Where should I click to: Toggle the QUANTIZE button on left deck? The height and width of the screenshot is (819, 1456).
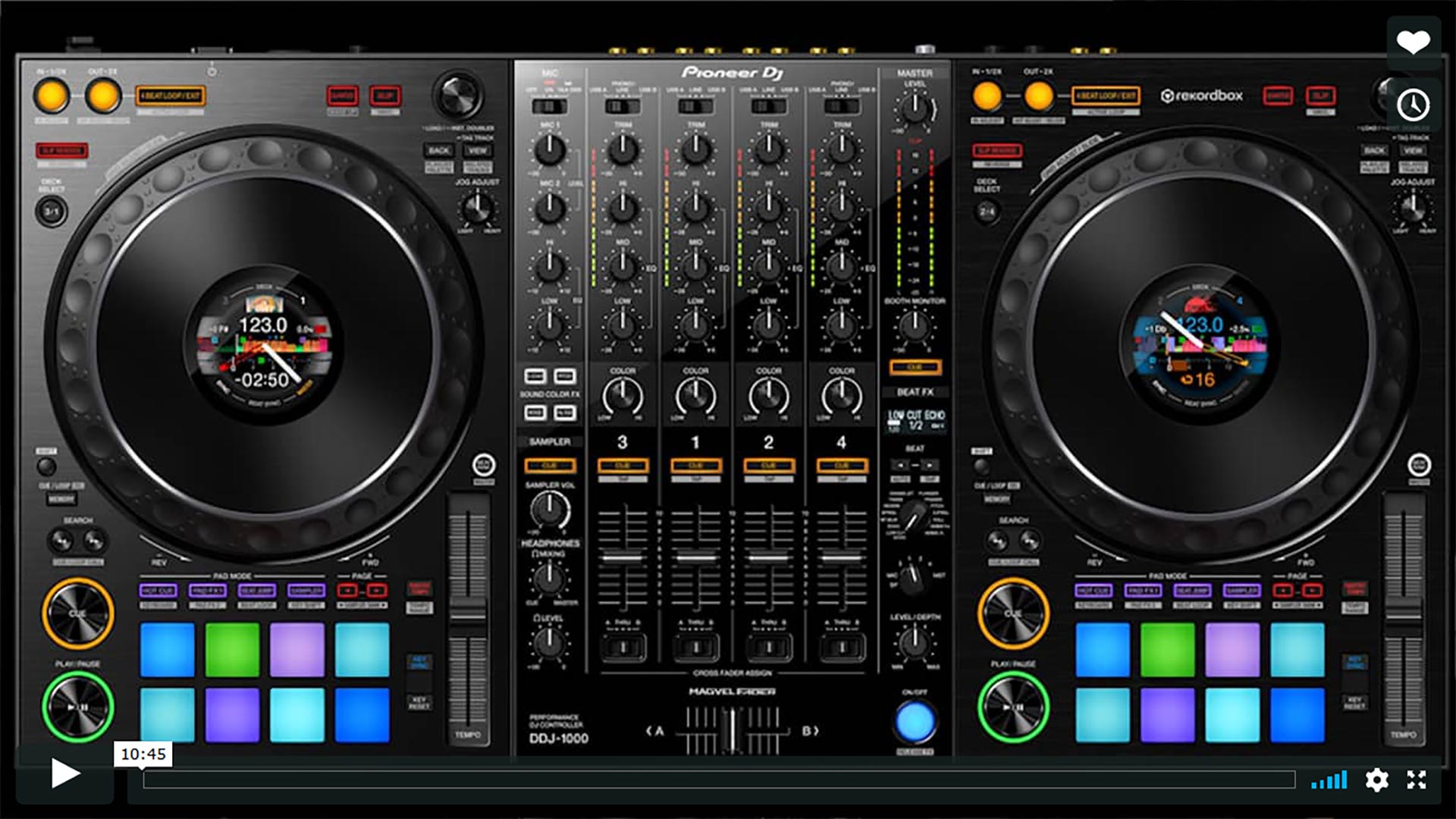[x=342, y=96]
